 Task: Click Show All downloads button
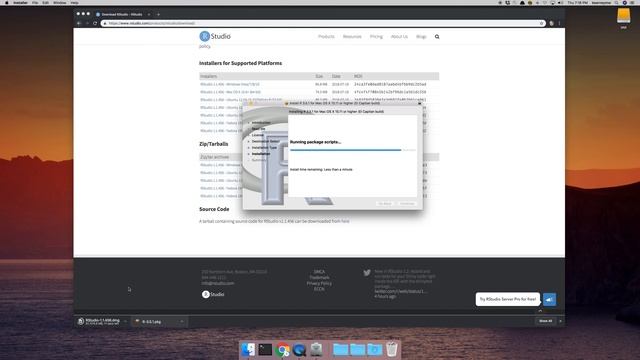click(545, 321)
